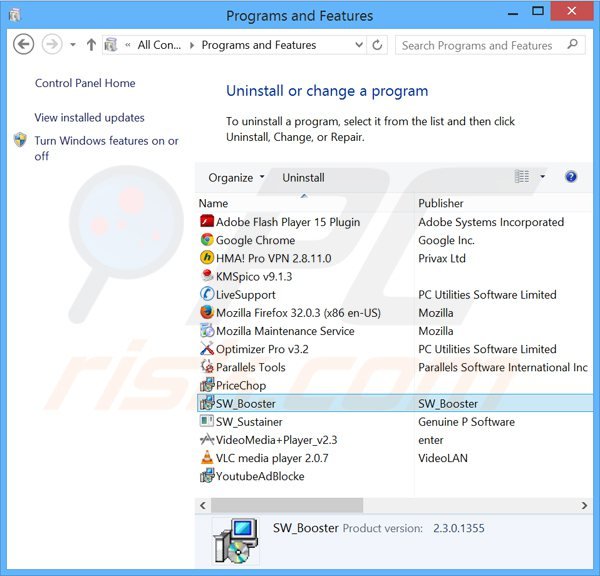Click the SW_Booster details pane installer icon
The height and width of the screenshot is (576, 600).
coord(235,541)
